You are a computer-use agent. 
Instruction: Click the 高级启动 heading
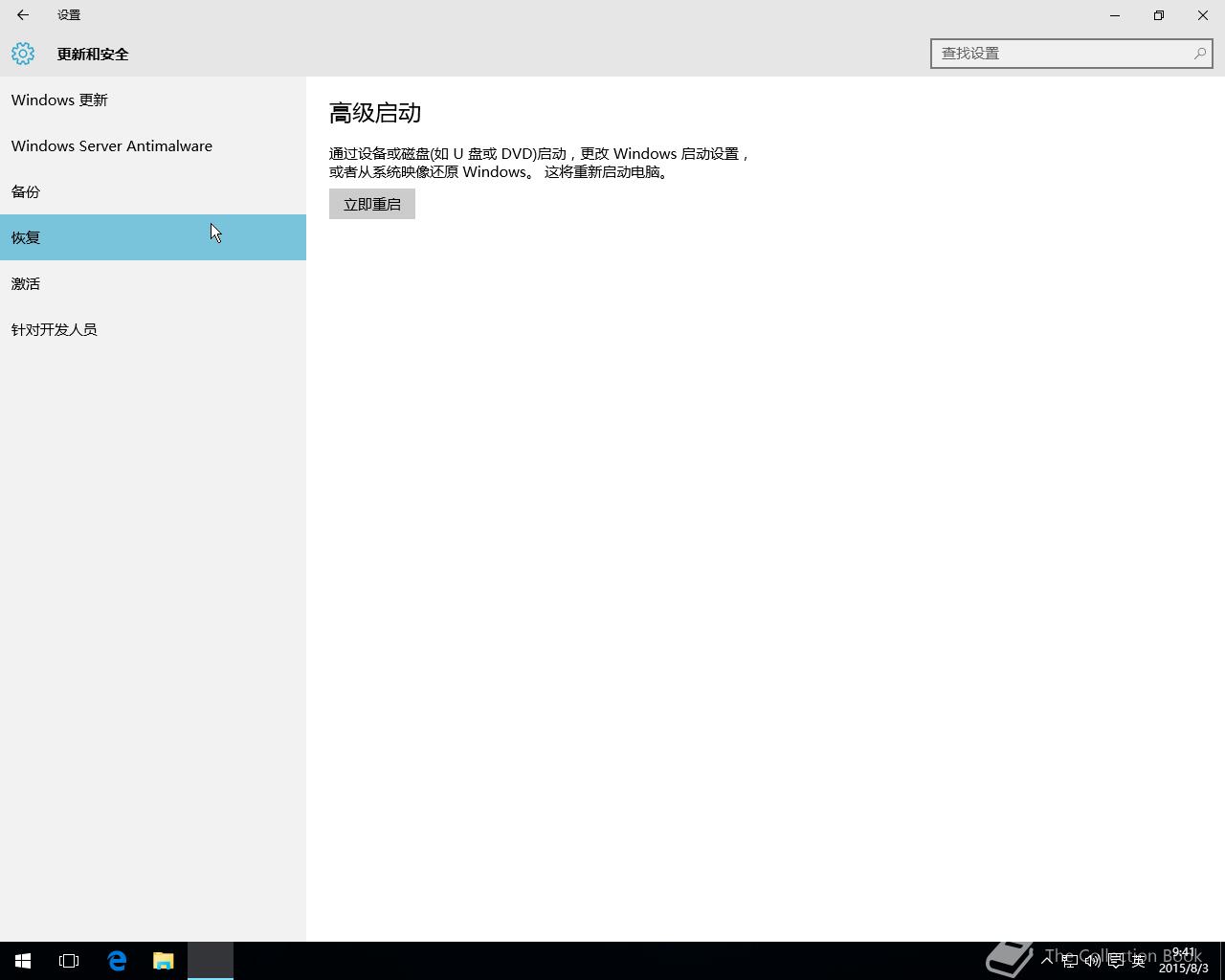tap(375, 113)
